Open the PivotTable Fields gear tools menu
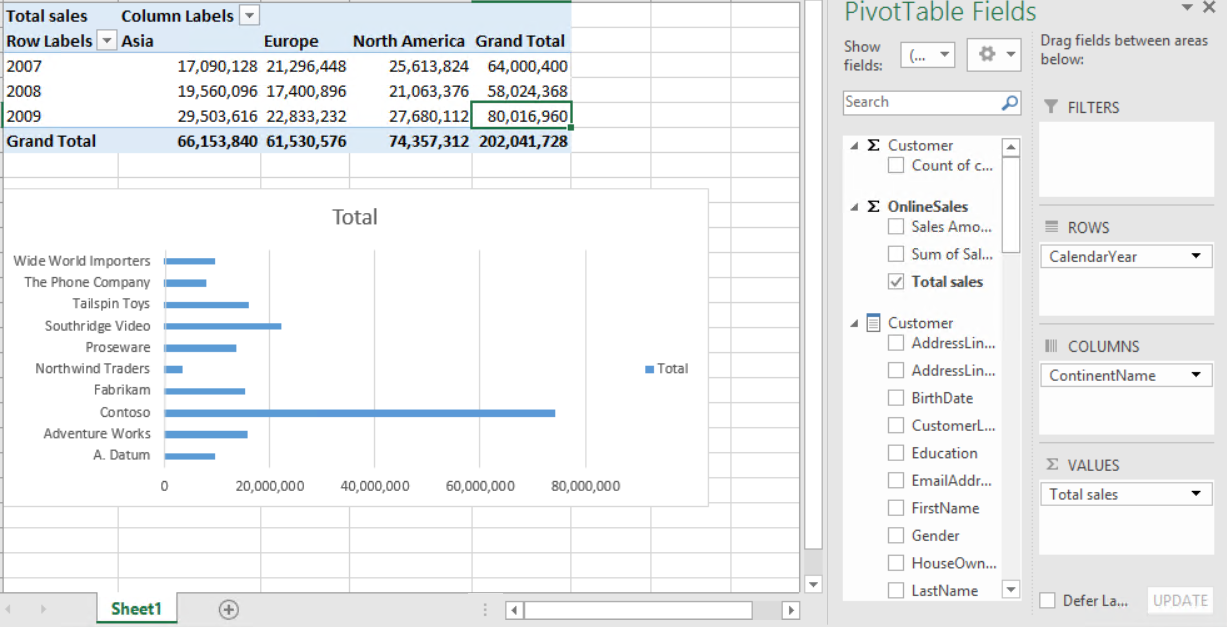This screenshot has width=1227, height=627. [994, 55]
